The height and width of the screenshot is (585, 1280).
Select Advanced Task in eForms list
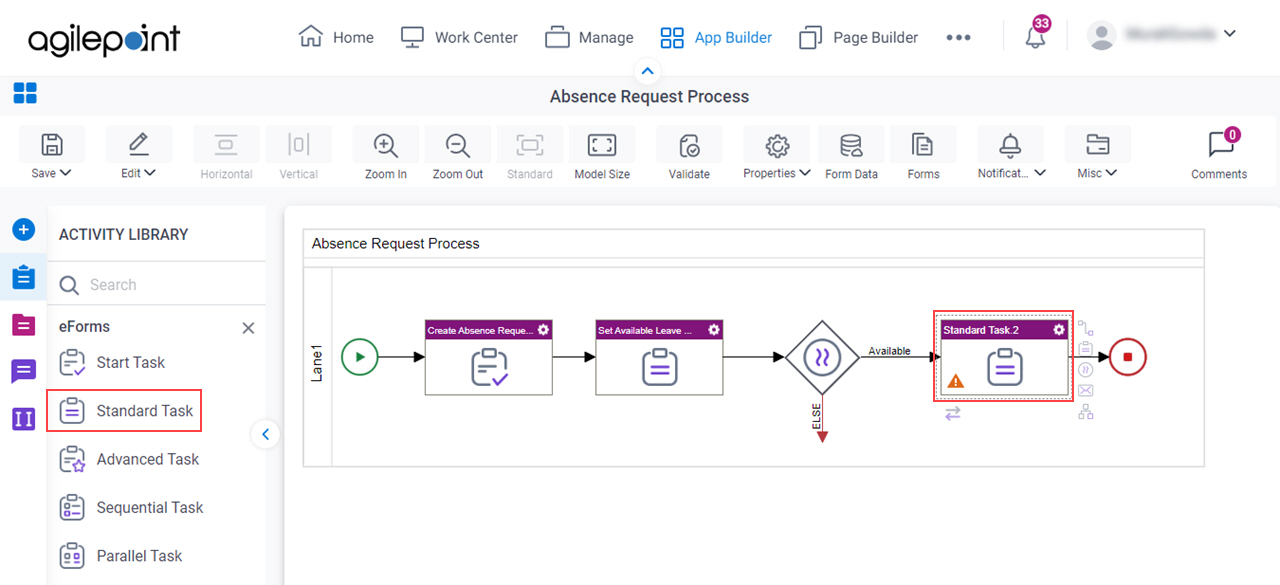tap(129, 459)
